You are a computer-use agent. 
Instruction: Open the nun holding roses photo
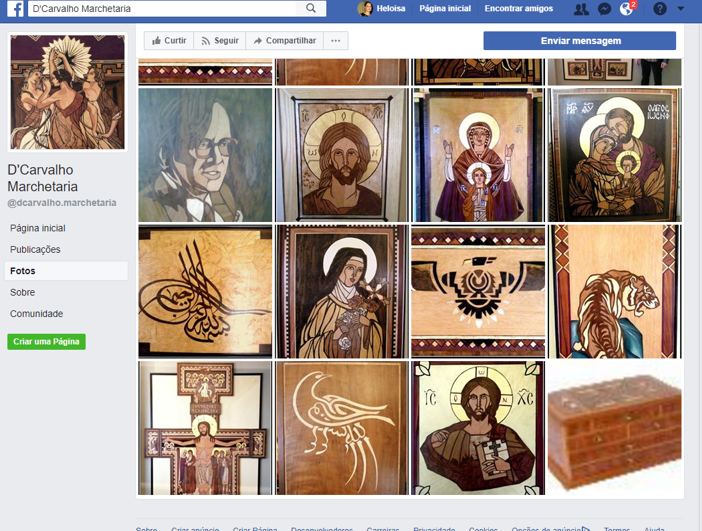pos(342,291)
